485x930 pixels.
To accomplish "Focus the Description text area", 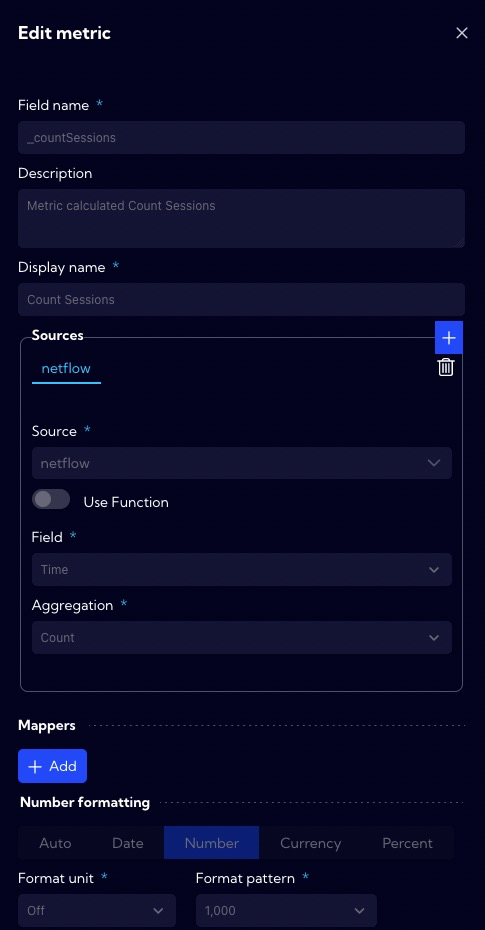I will point(241,218).
